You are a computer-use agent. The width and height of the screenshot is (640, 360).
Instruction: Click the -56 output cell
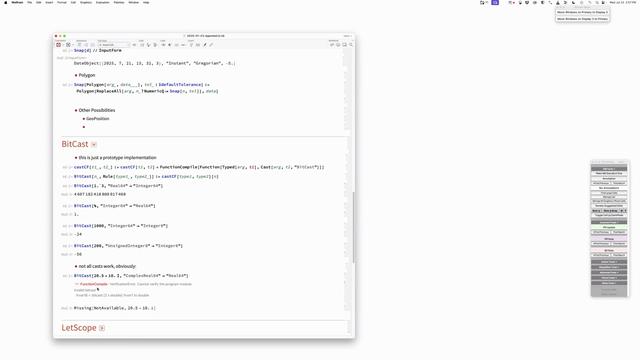[x=78, y=254]
